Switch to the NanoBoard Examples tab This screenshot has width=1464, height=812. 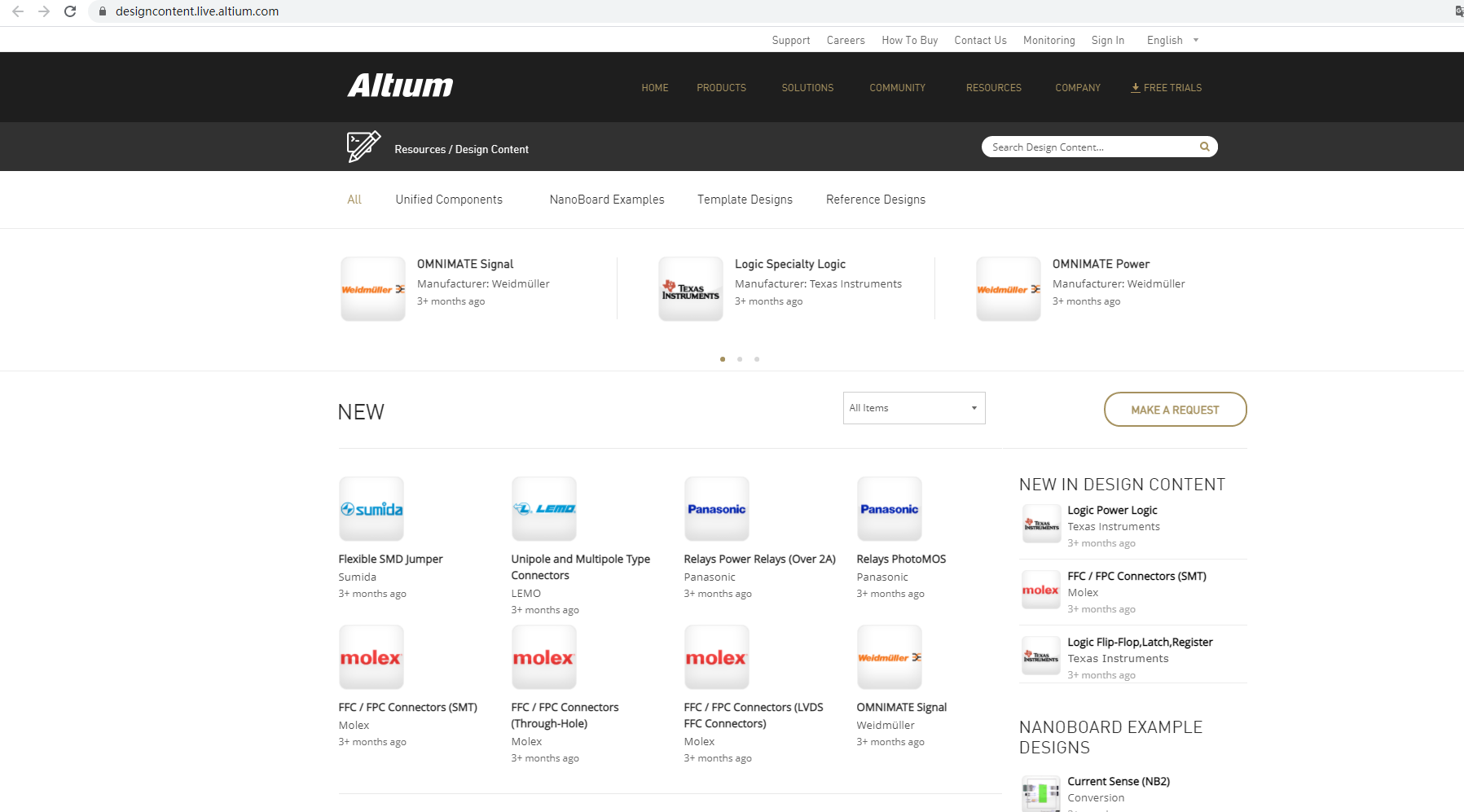pyautogui.click(x=607, y=200)
